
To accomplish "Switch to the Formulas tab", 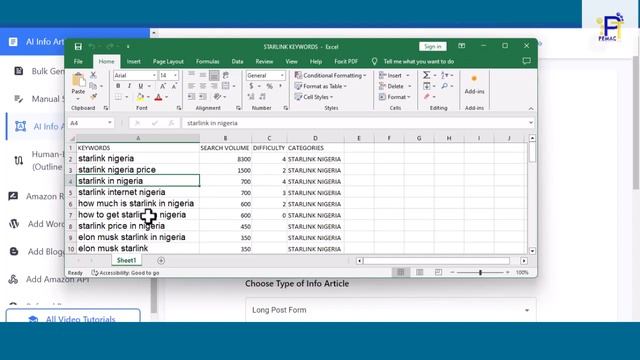I will click(207, 62).
